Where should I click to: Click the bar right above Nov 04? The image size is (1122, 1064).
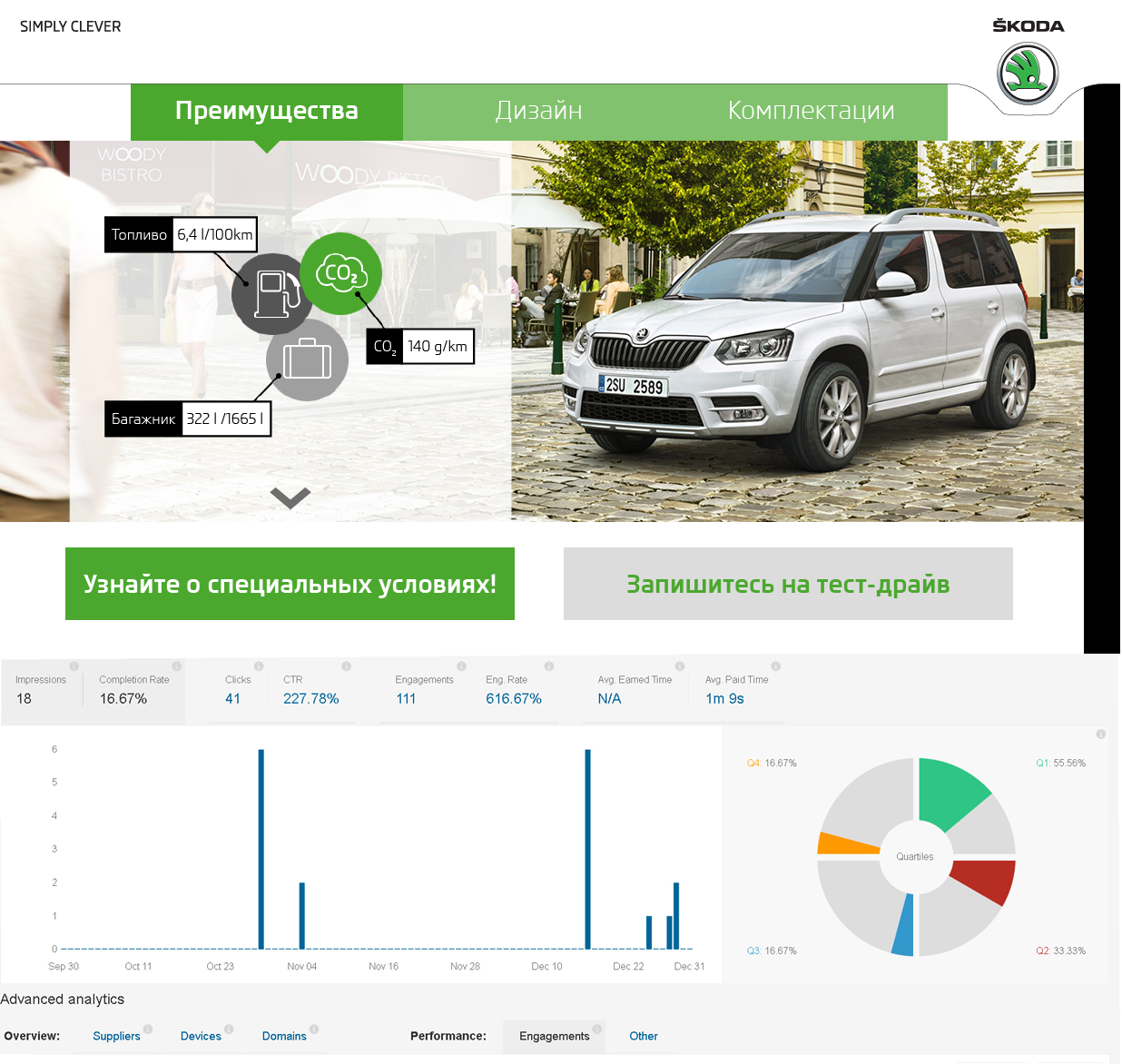tap(302, 916)
